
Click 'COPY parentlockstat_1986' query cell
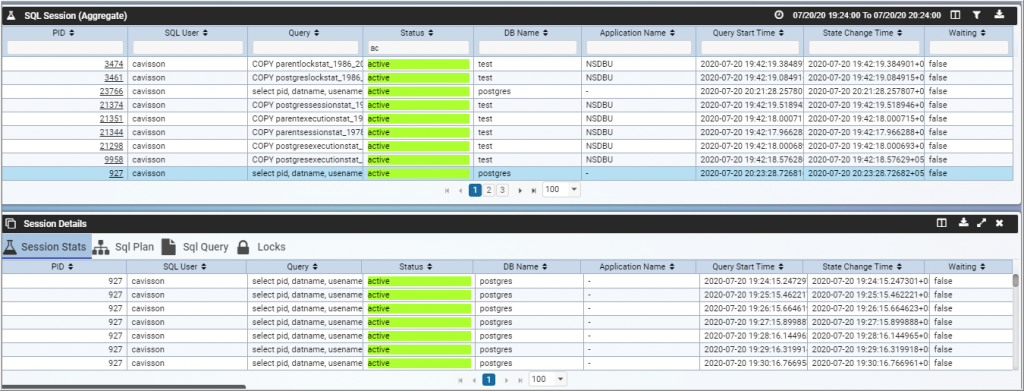306,64
